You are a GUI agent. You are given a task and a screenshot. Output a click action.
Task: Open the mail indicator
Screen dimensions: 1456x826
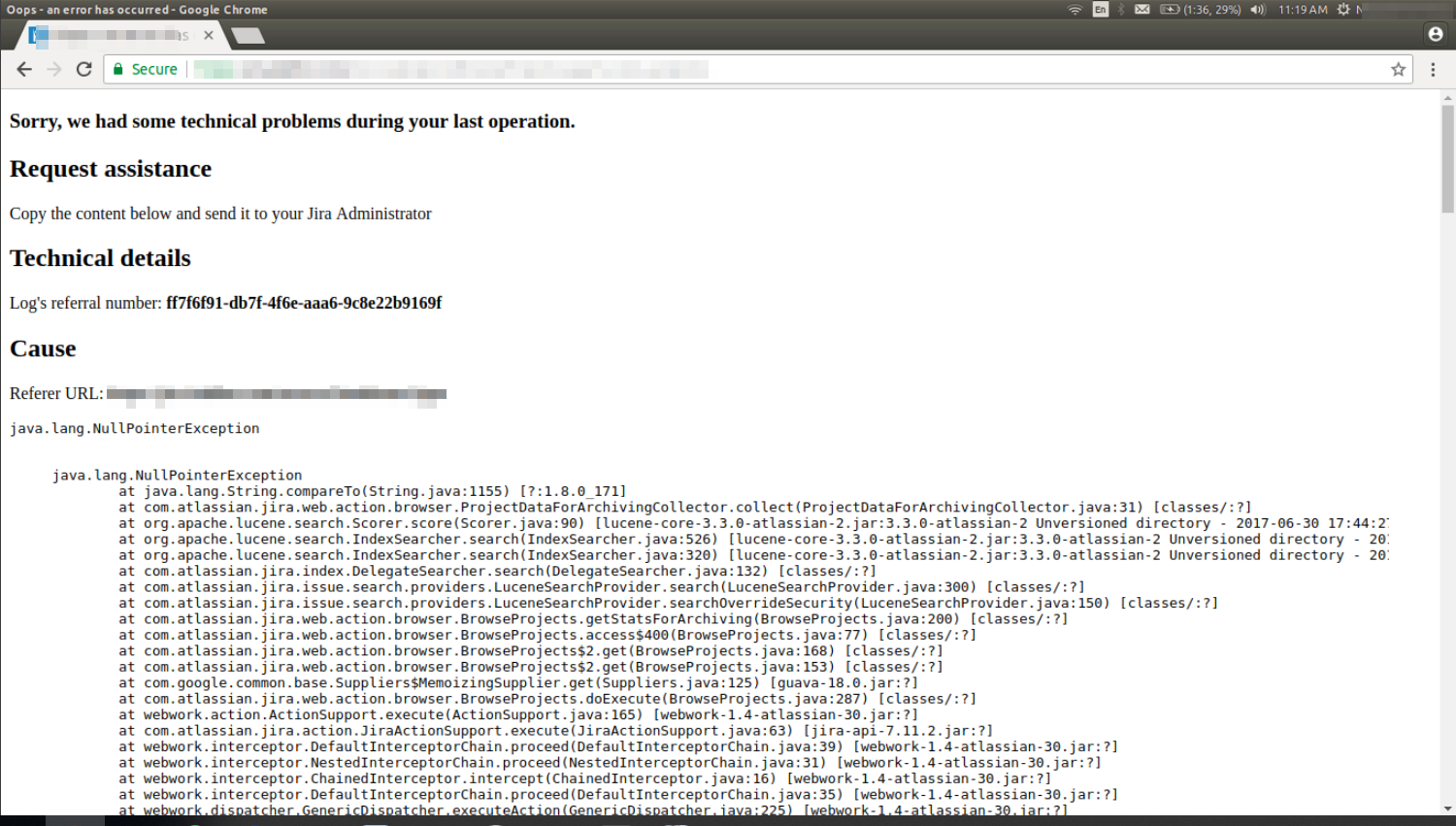1142,10
